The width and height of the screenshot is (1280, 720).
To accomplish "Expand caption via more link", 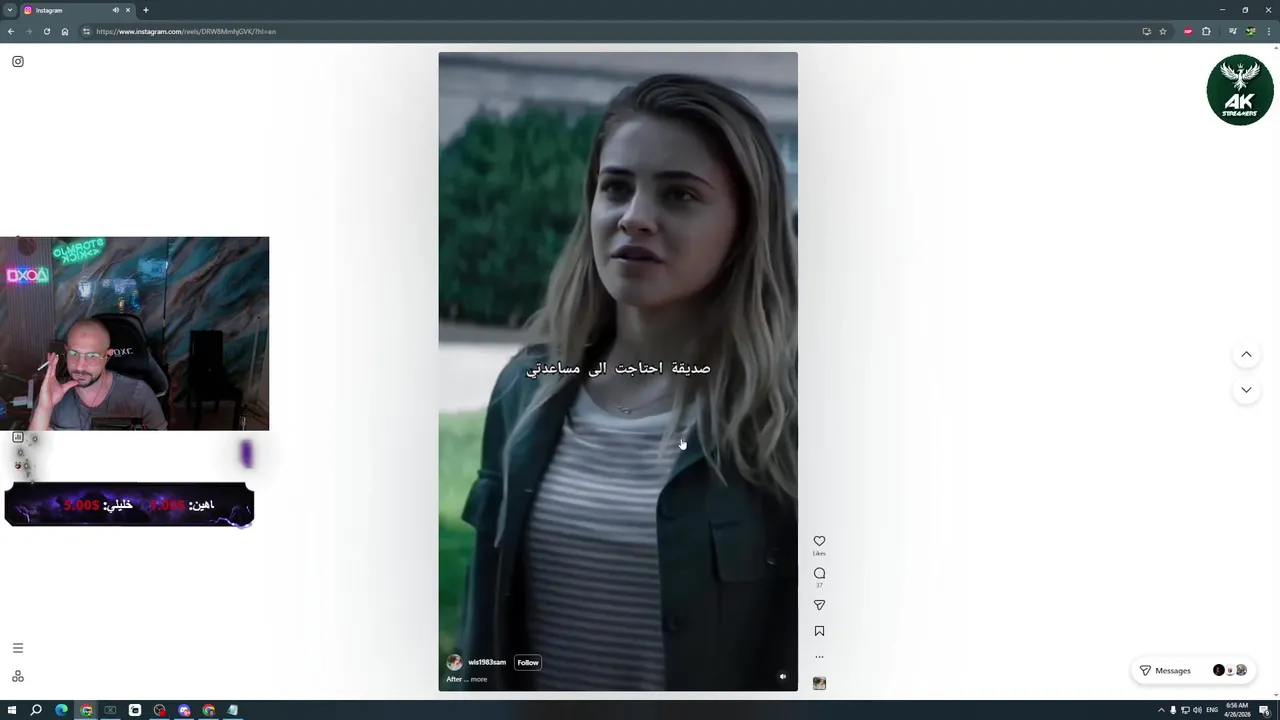I will tap(478, 679).
